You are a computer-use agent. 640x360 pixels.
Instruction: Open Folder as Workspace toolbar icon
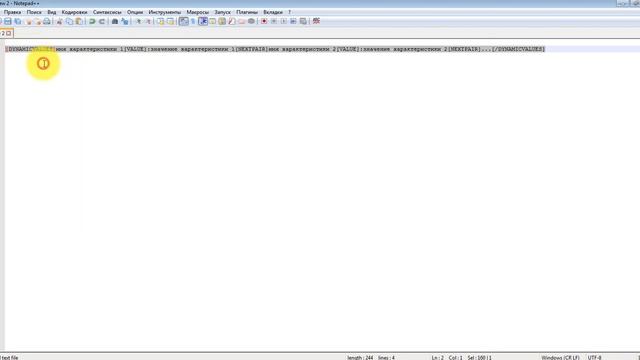point(242,21)
